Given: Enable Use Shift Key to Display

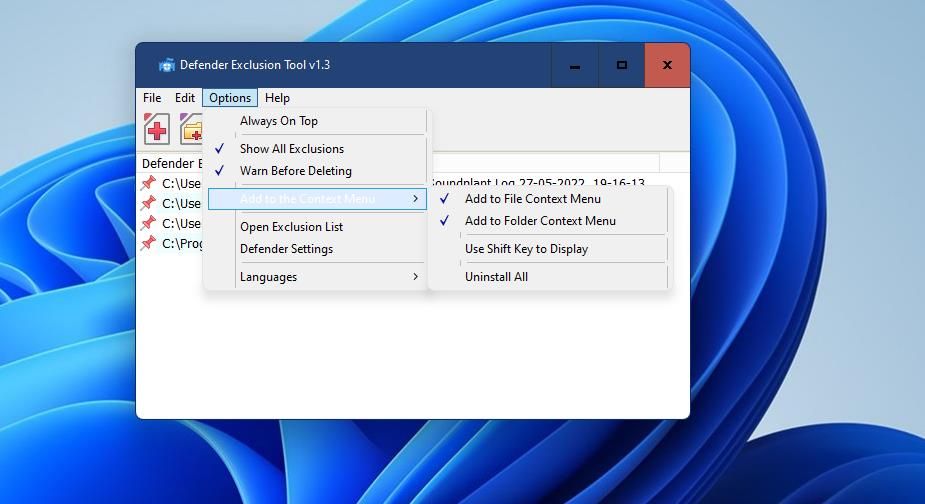Looking at the screenshot, I should coord(550,249).
